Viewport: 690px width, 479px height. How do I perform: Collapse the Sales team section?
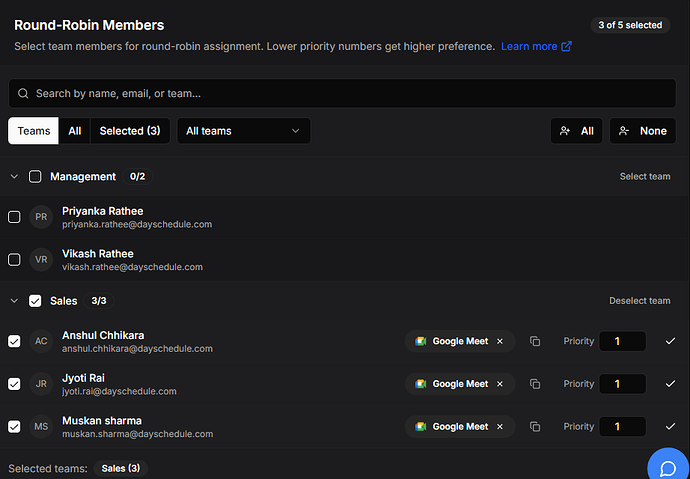pyautogui.click(x=14, y=301)
